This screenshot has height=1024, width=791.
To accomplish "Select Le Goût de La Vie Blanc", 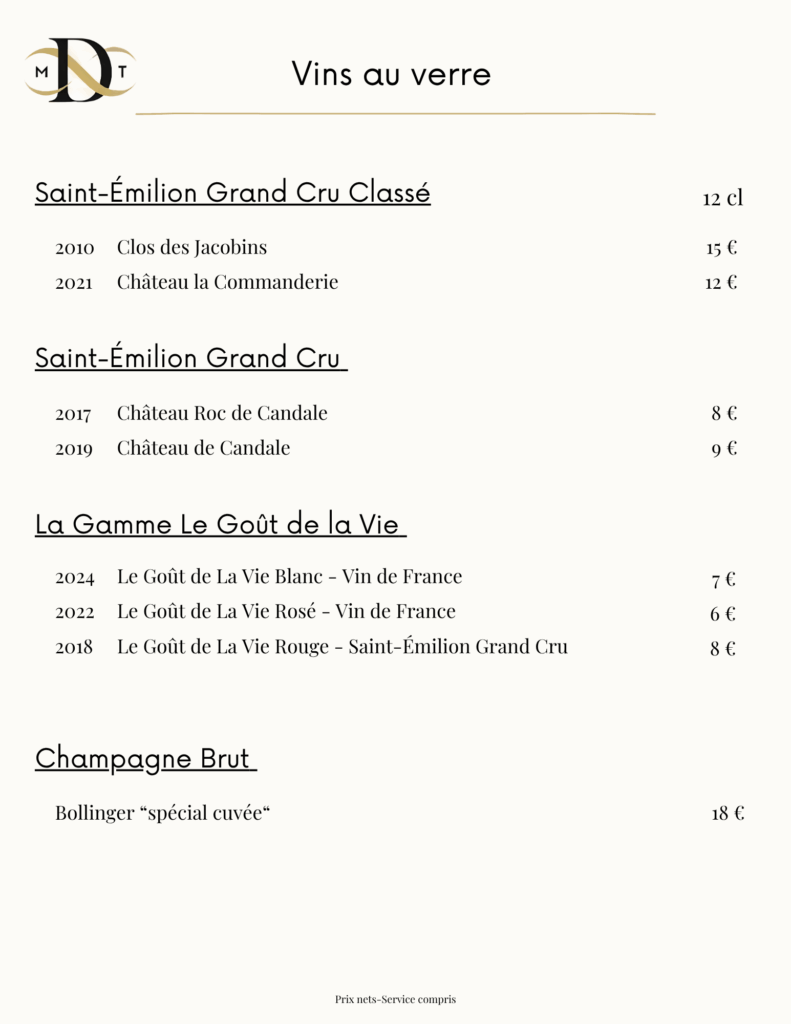I will coord(289,577).
